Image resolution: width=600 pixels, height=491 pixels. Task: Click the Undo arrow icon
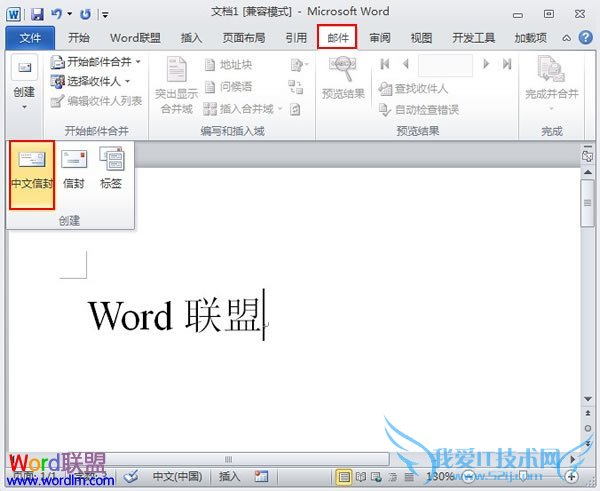pyautogui.click(x=57, y=14)
